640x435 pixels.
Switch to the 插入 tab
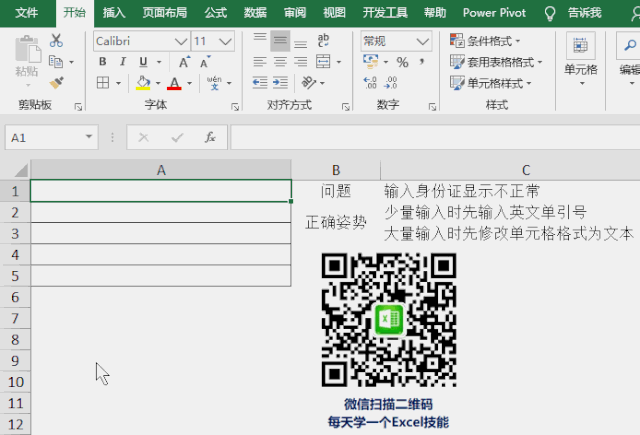pos(114,13)
